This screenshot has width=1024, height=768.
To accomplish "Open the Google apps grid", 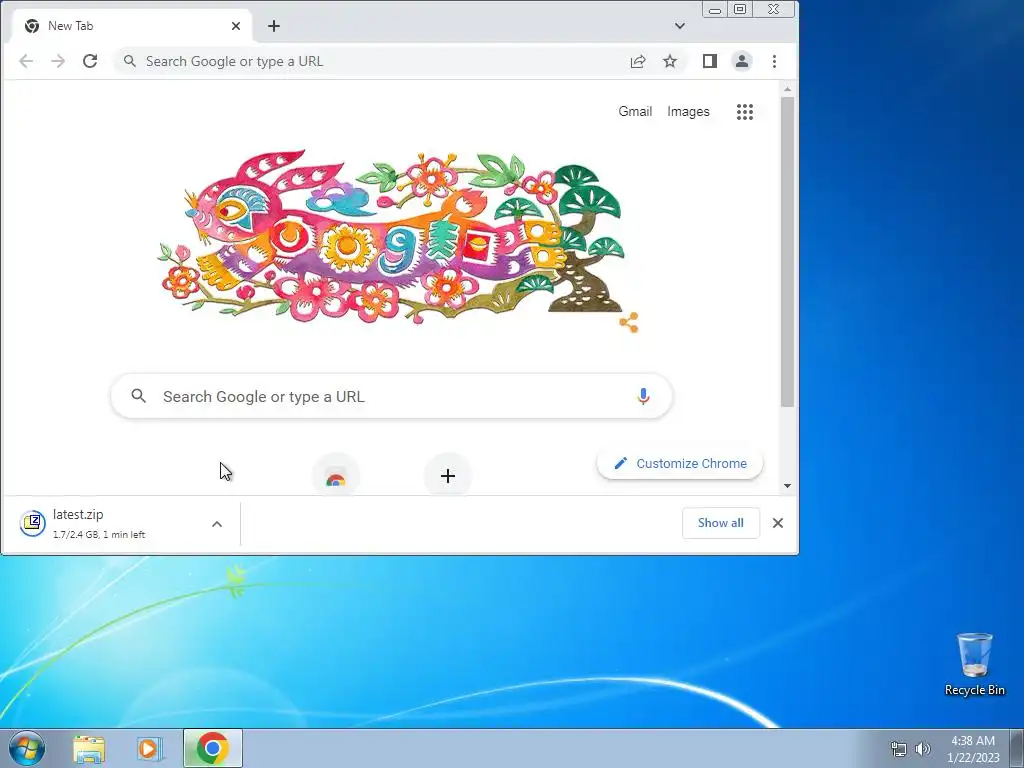I will pos(745,112).
